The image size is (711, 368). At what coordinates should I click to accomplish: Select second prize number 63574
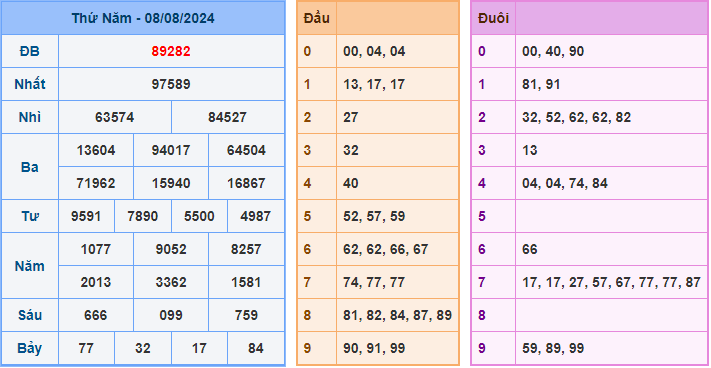coord(115,117)
